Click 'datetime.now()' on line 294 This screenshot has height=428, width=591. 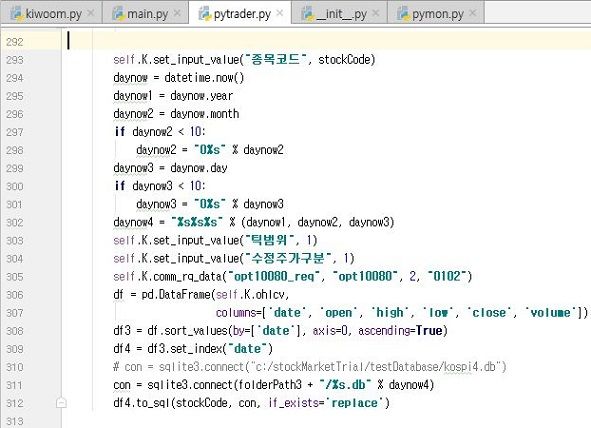[204, 78]
